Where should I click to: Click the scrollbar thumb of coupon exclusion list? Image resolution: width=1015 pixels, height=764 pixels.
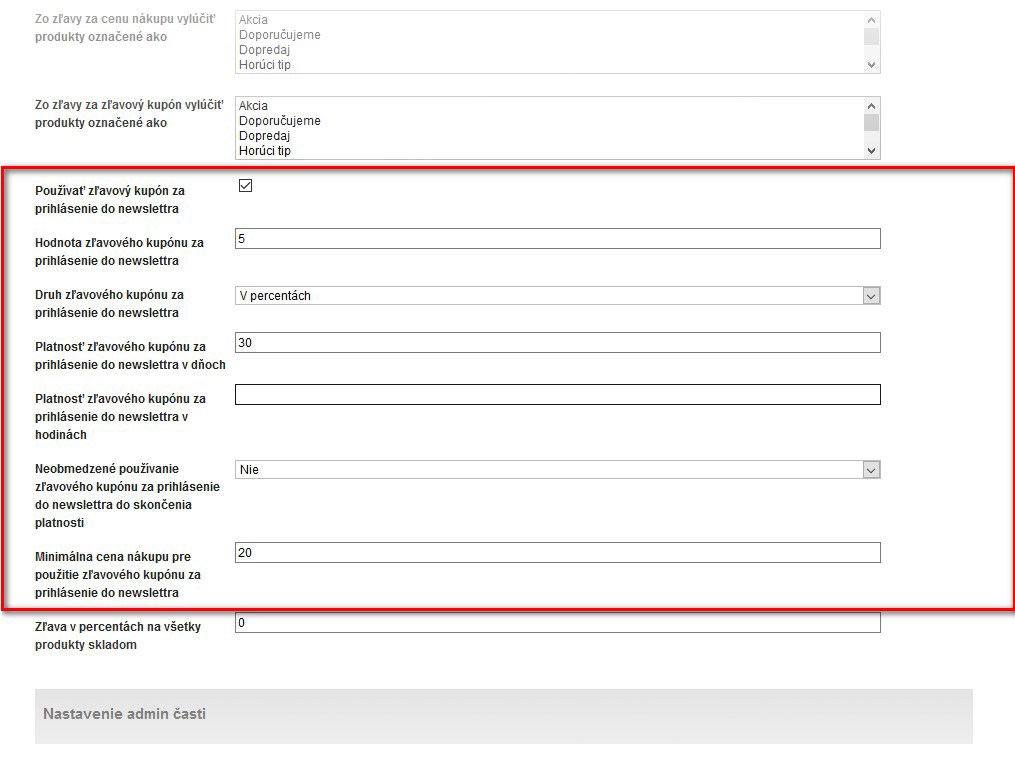pos(871,123)
